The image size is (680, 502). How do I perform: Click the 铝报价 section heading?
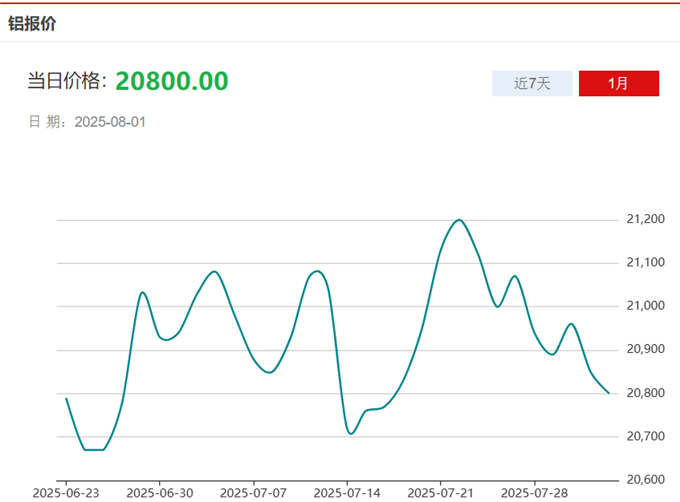tap(32, 23)
